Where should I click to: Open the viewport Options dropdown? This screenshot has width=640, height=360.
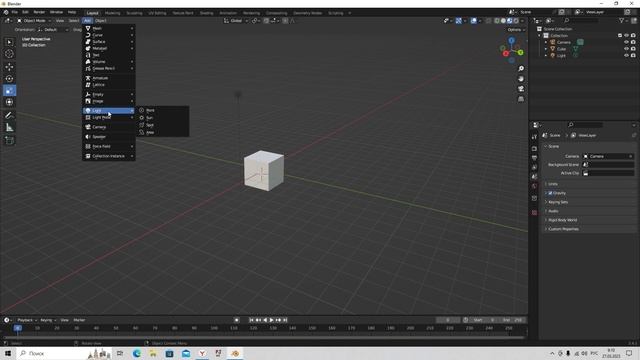(516, 30)
